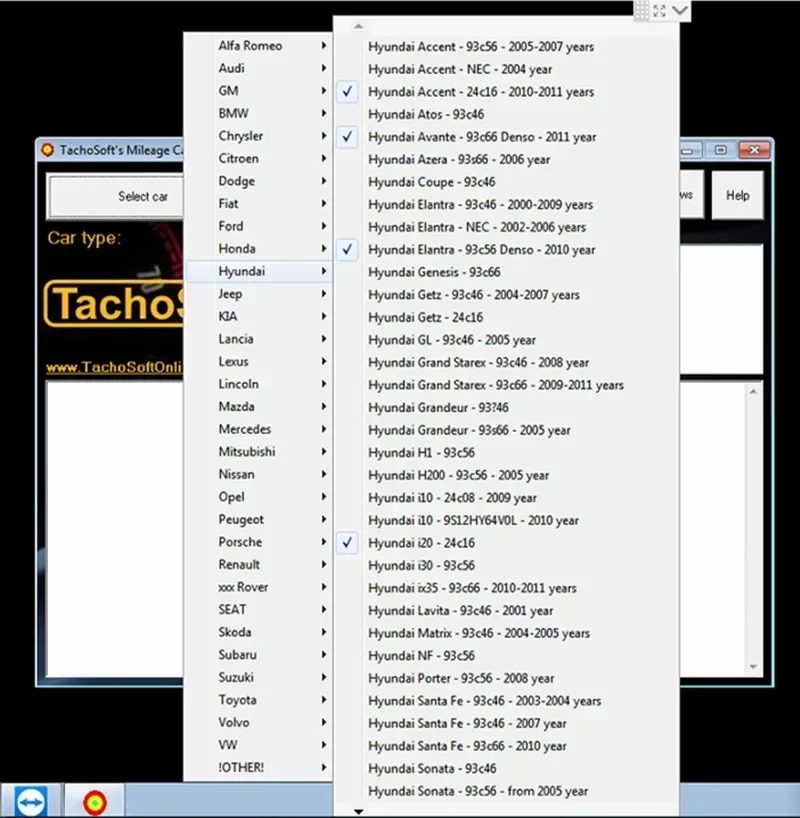Image resolution: width=800 pixels, height=818 pixels.
Task: Click the TachoSoft logo icon in title bar
Action: point(49,150)
